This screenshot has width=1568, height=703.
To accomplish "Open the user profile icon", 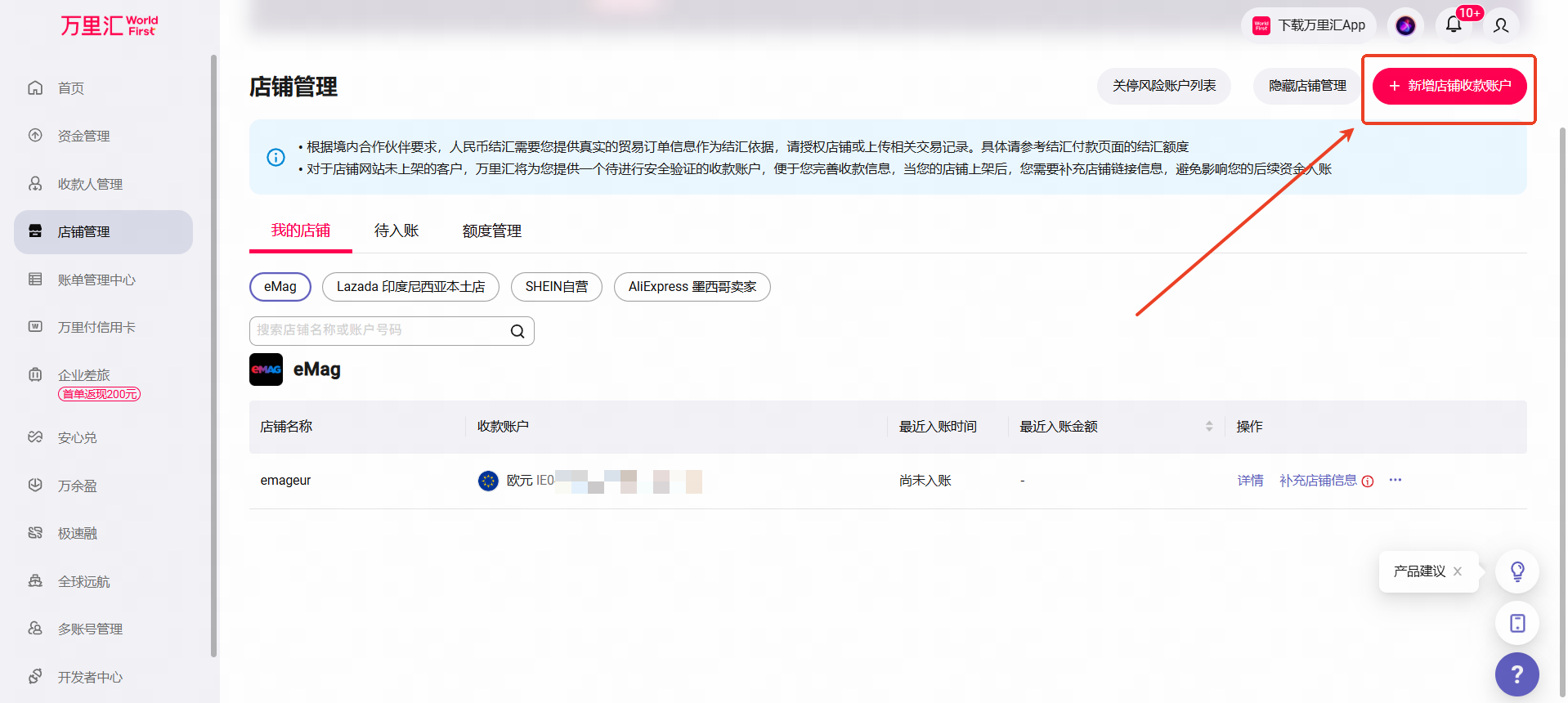I will [x=1501, y=25].
